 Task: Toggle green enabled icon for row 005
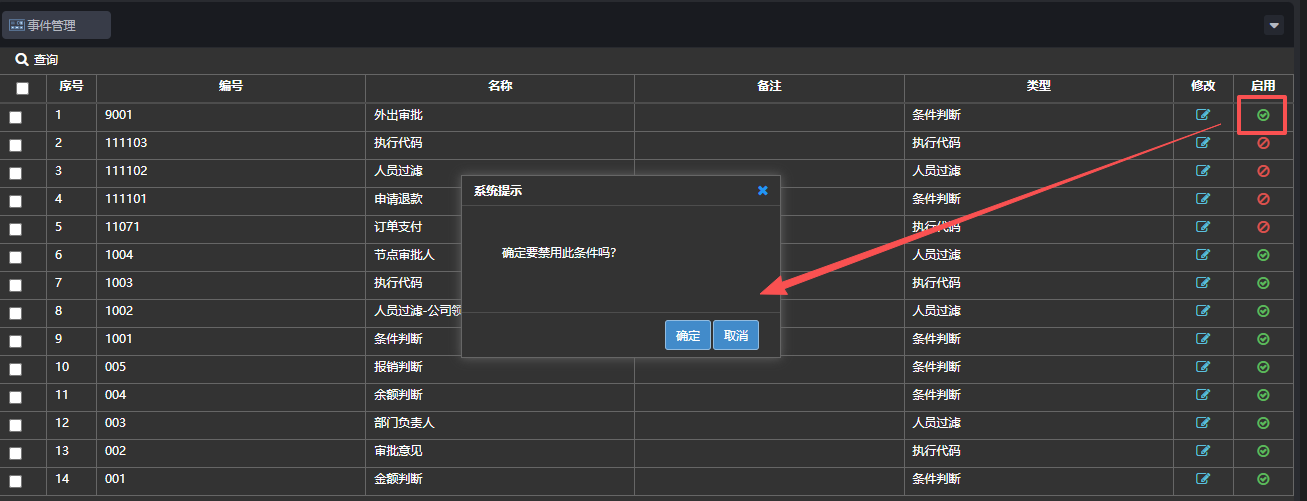(x=1263, y=367)
